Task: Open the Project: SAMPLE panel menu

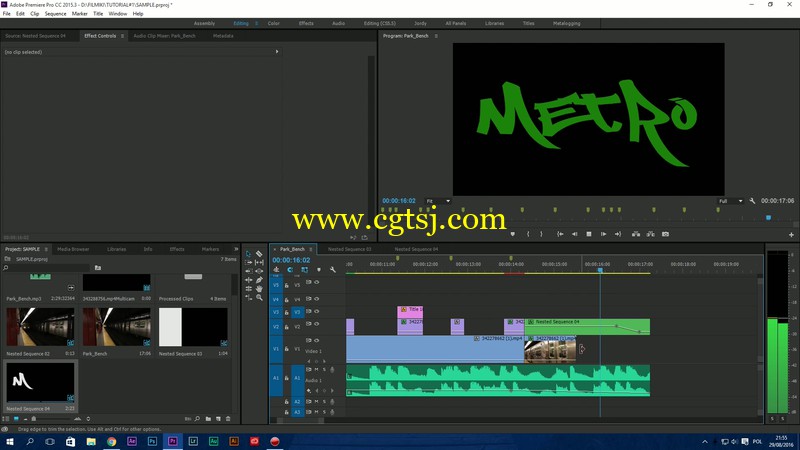Action: click(x=46, y=249)
